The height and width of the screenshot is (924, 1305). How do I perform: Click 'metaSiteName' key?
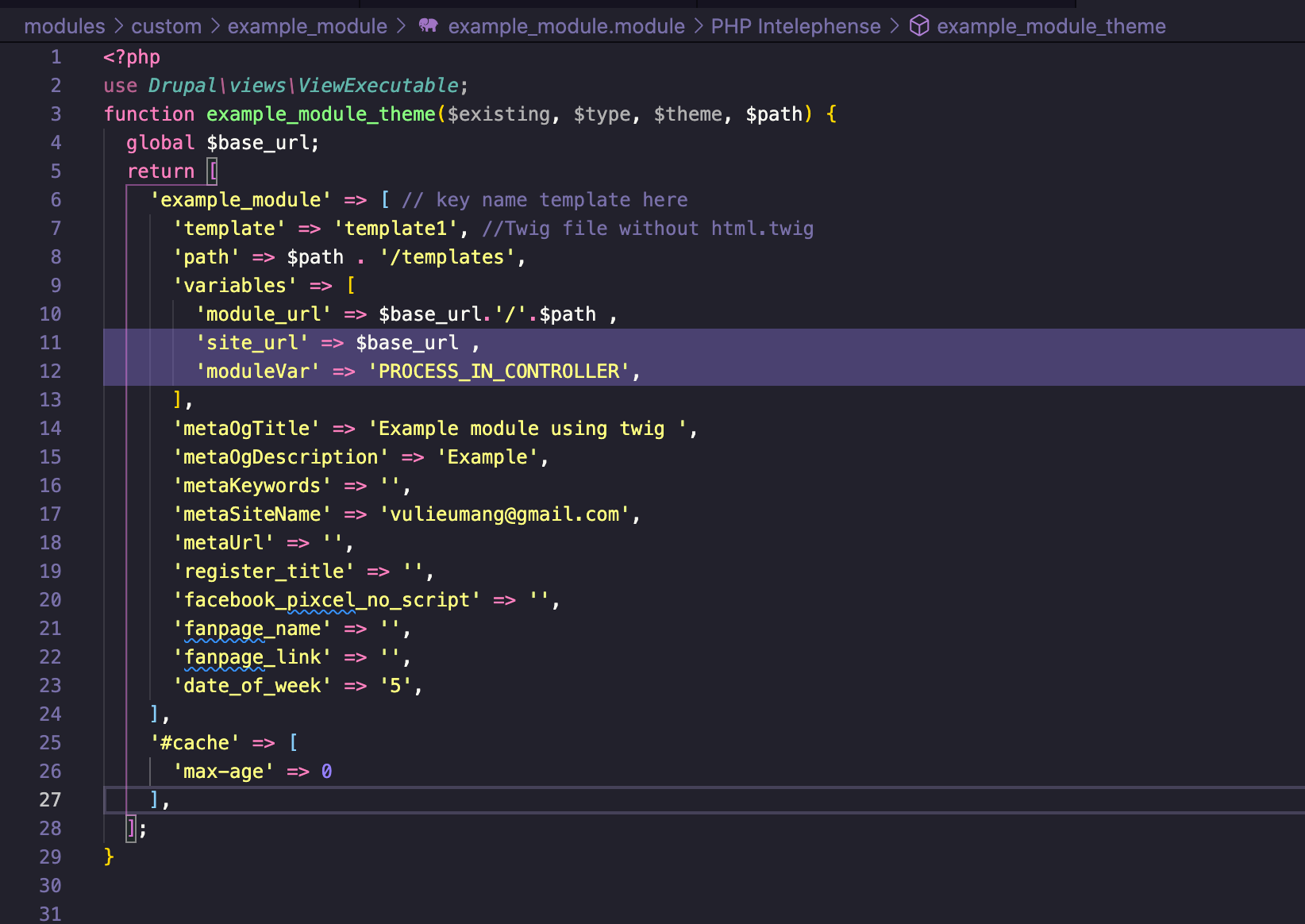tap(252, 514)
